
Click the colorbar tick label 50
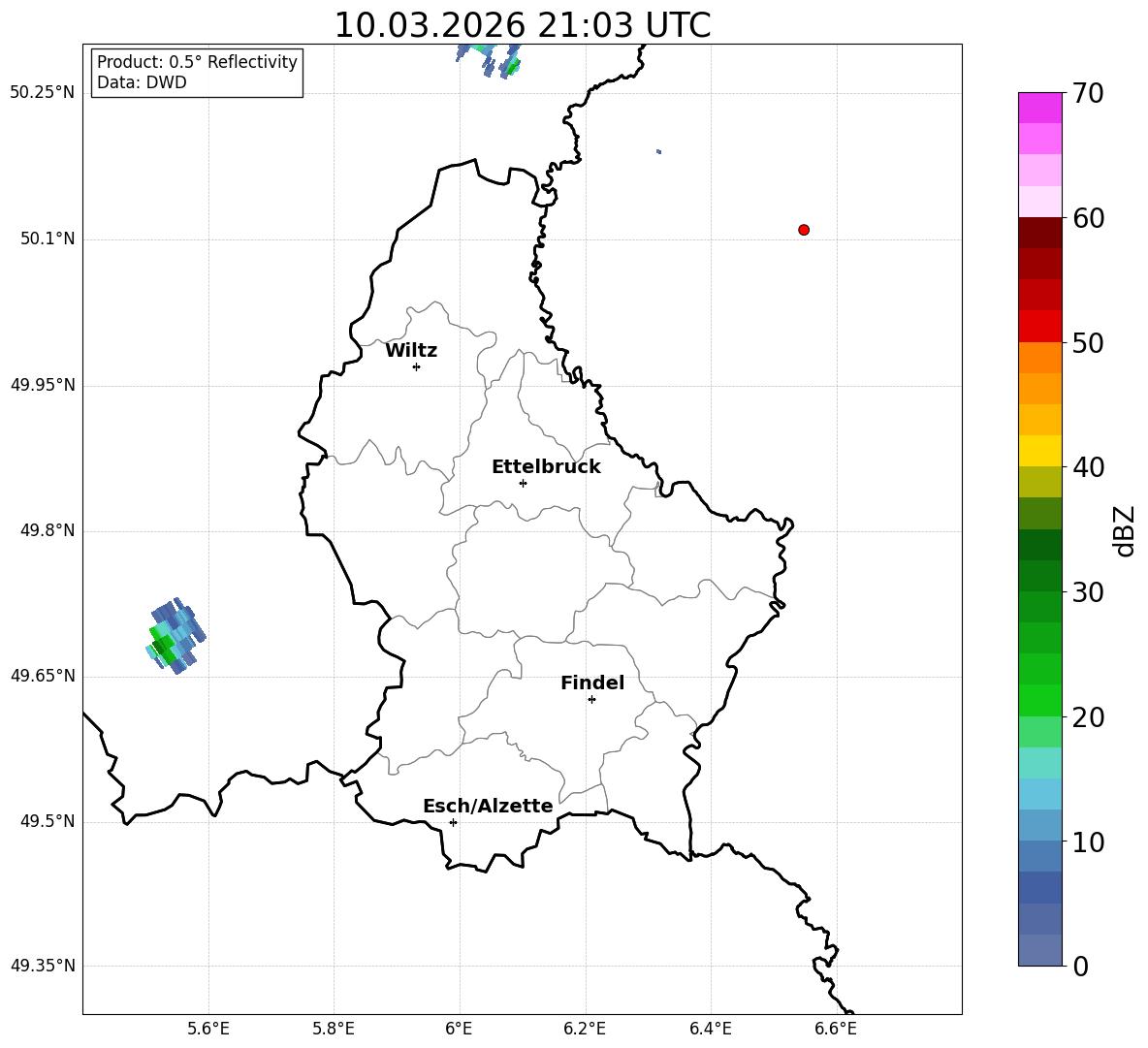coord(1088,343)
